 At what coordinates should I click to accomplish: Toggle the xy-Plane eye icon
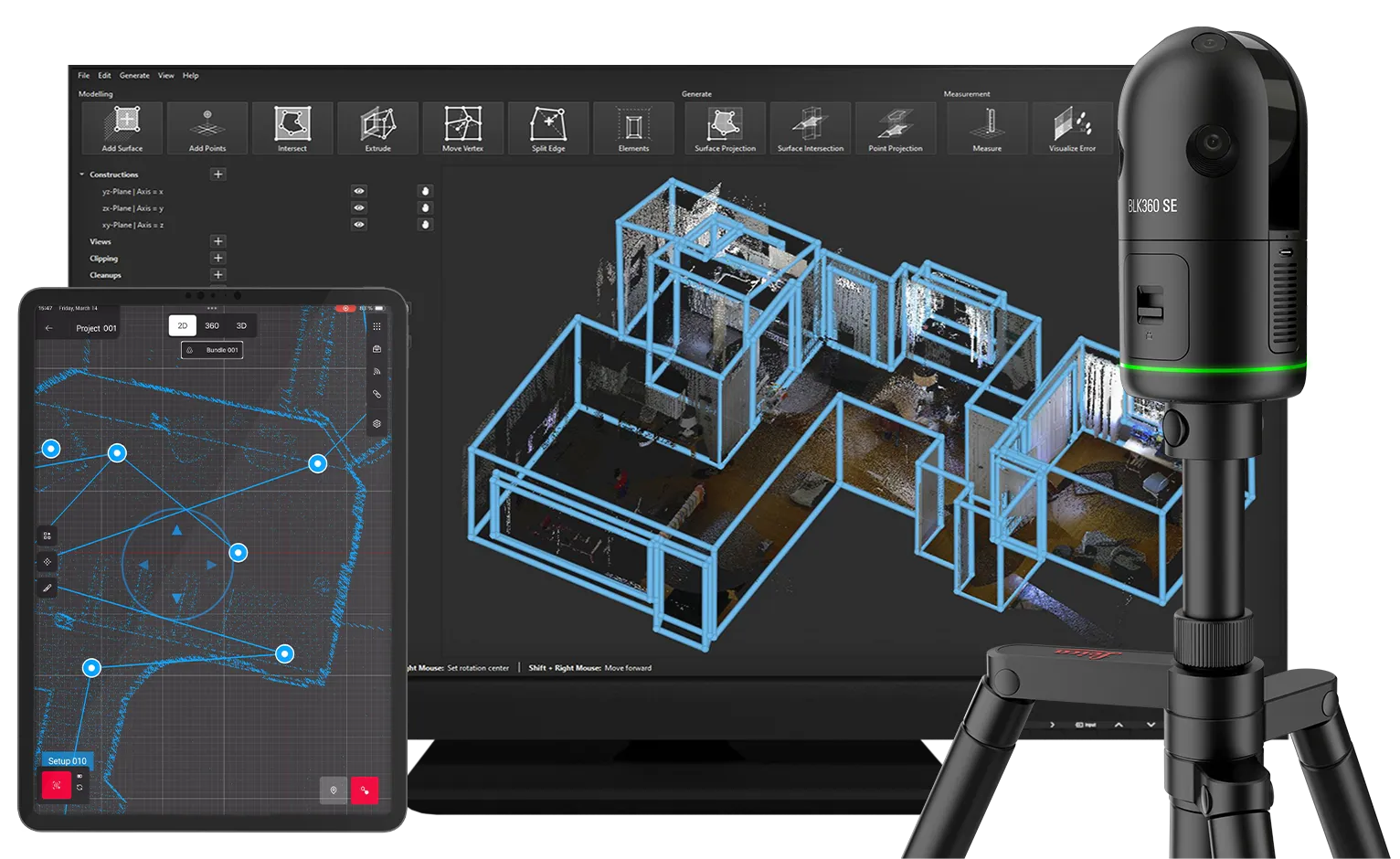[359, 225]
